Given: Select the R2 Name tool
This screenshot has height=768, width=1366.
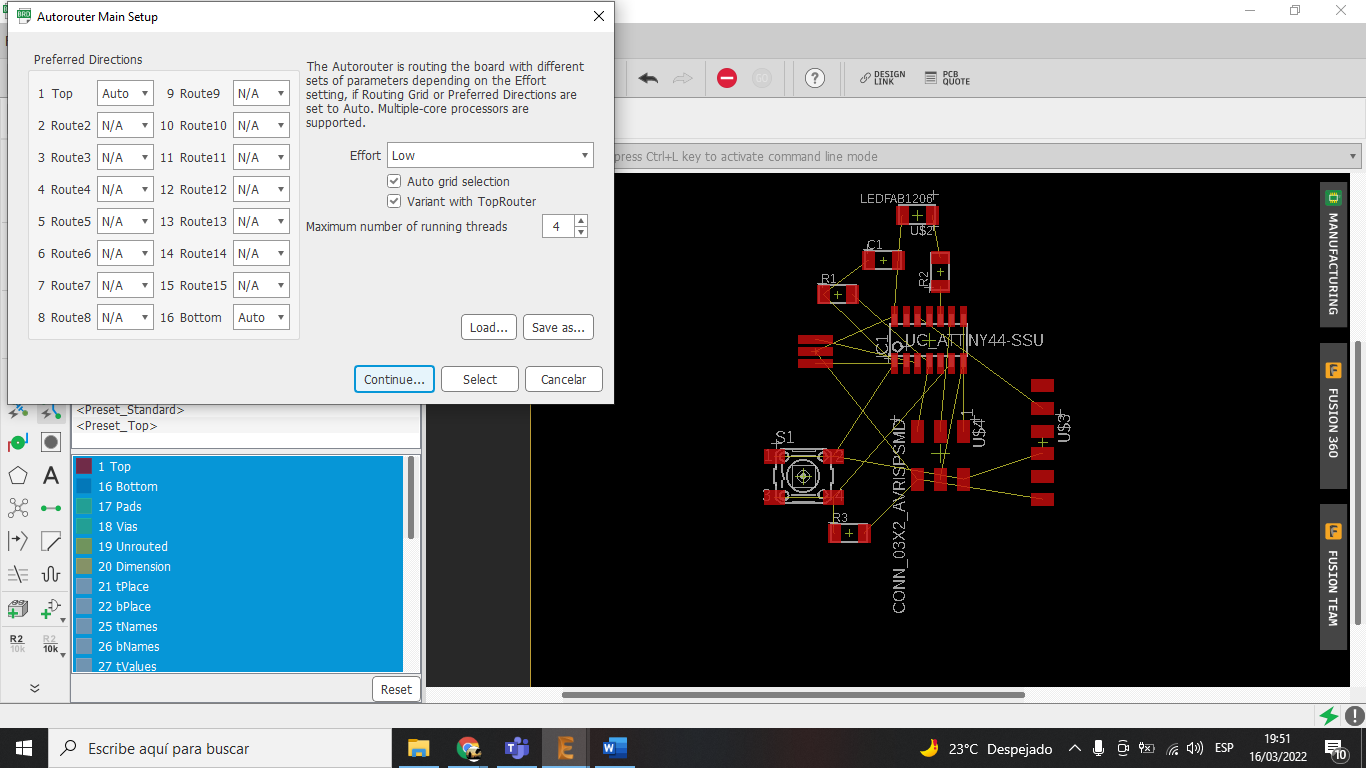Looking at the screenshot, I should 17,642.
